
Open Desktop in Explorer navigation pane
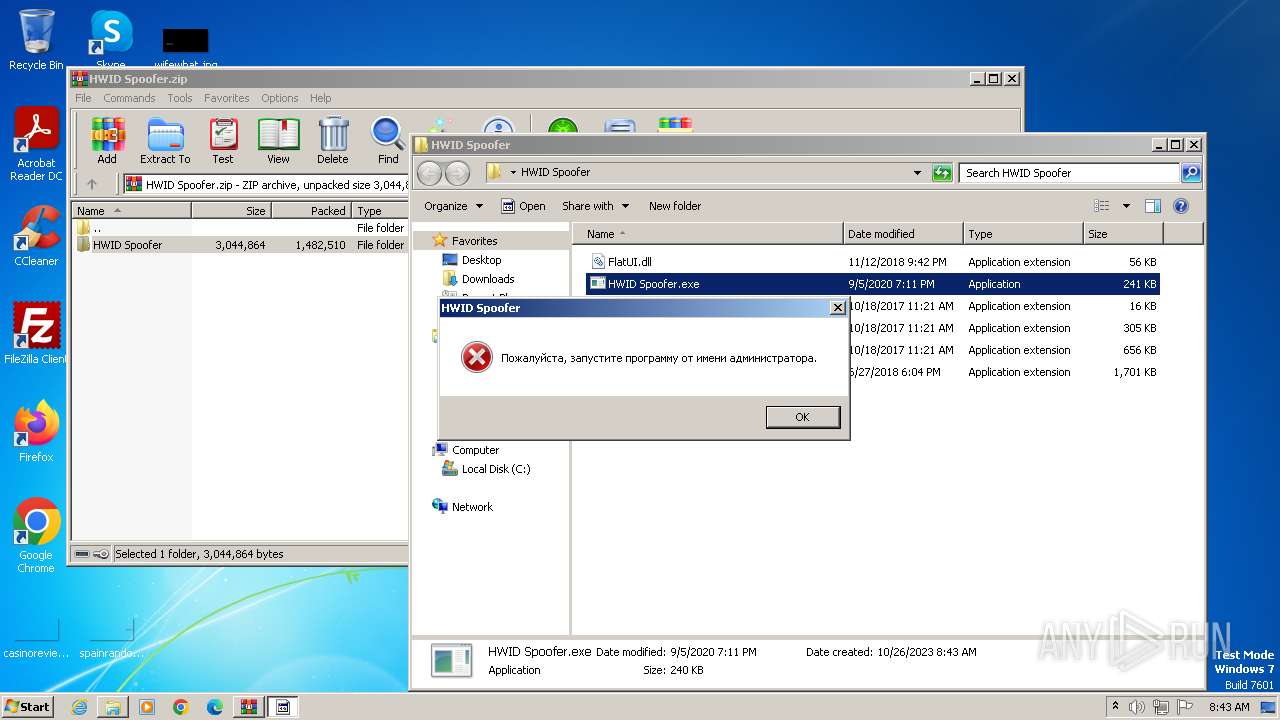click(481, 260)
